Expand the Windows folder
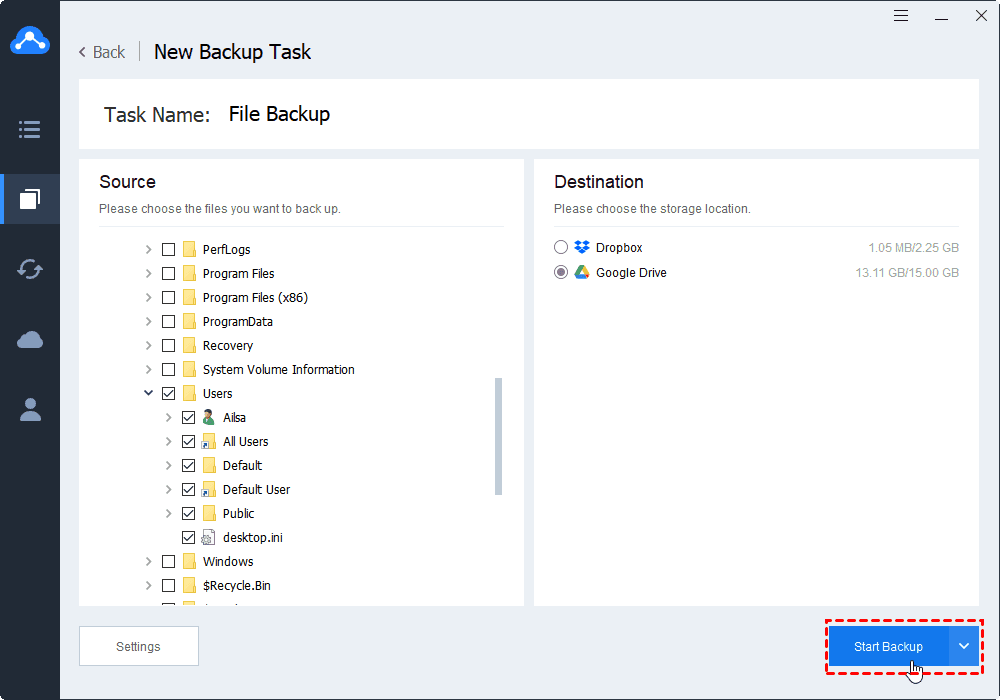1000x700 pixels. pyautogui.click(x=148, y=561)
